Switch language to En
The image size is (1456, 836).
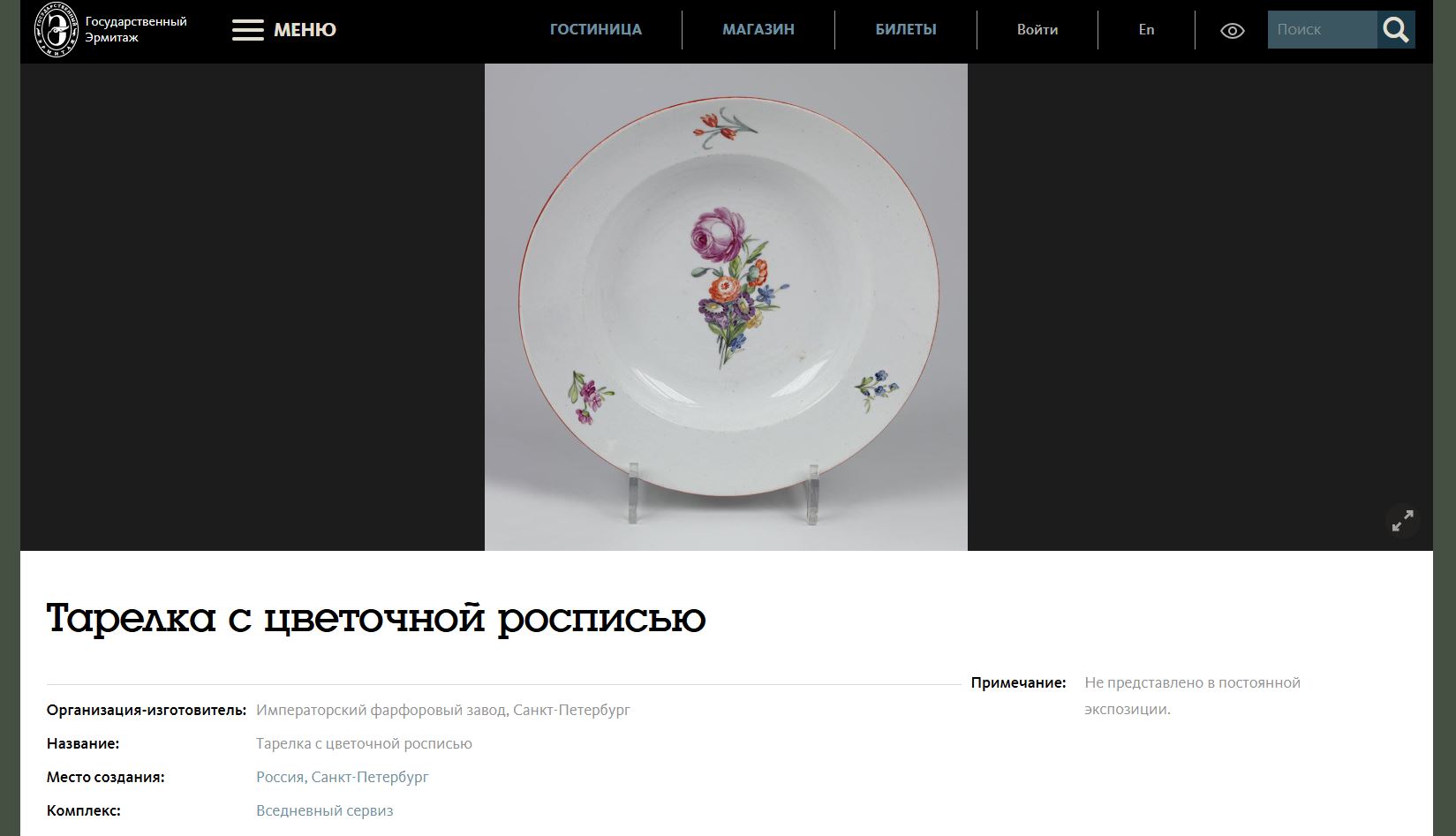1146,29
